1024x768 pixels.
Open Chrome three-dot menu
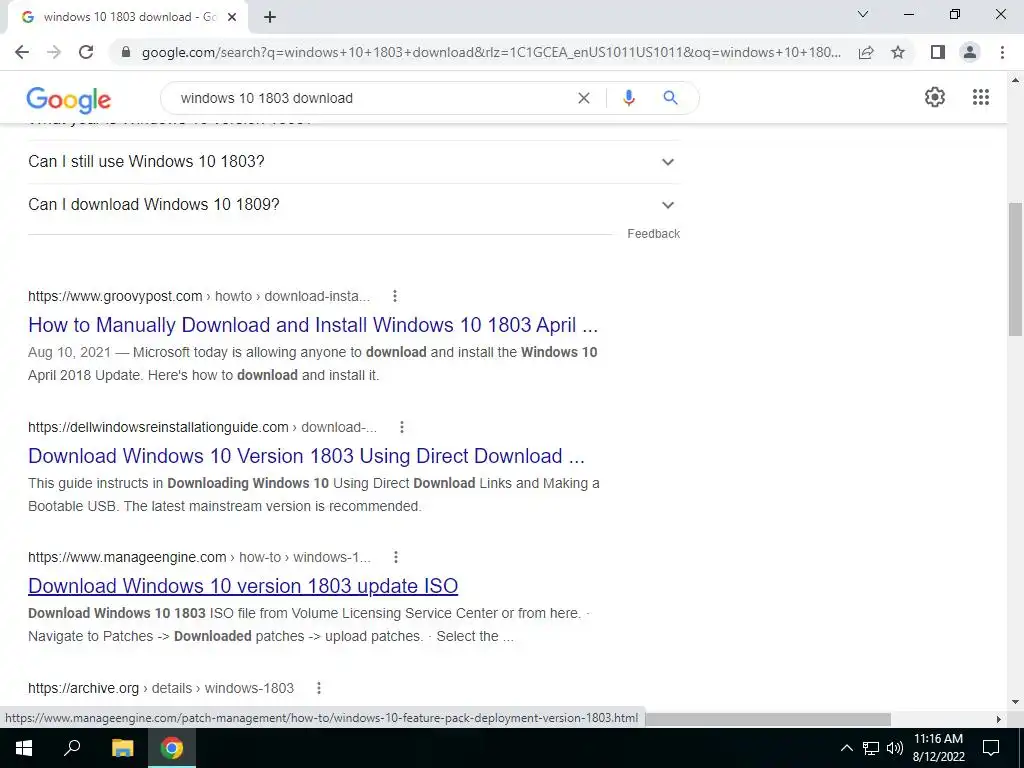click(x=1002, y=52)
